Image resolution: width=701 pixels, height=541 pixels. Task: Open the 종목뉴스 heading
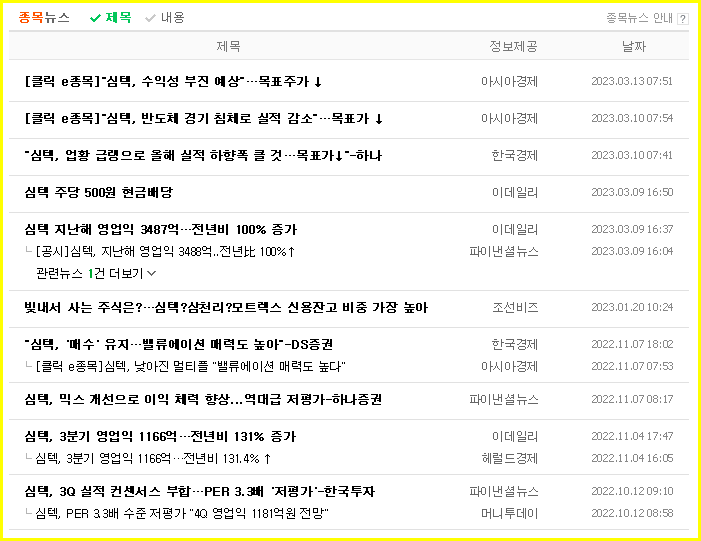point(44,17)
